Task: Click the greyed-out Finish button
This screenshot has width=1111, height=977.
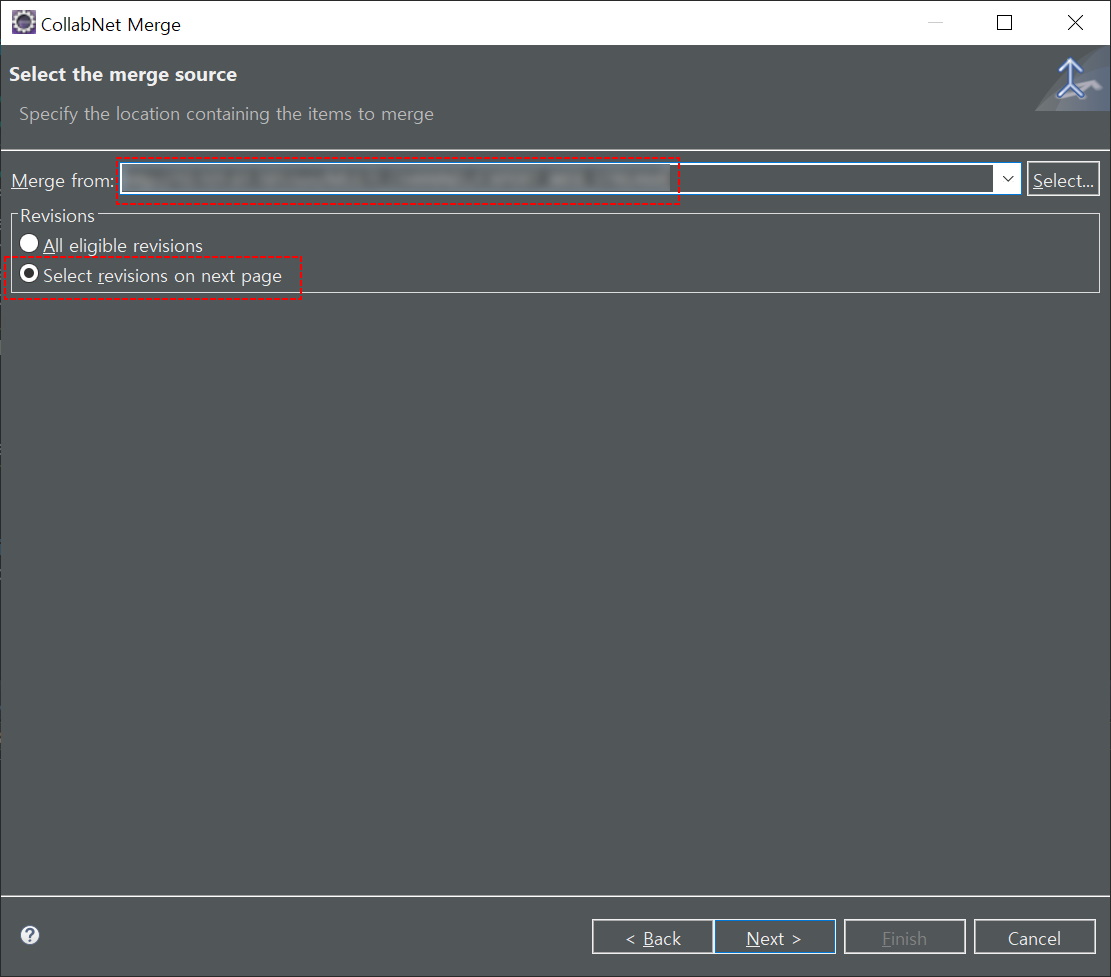Action: [x=904, y=937]
